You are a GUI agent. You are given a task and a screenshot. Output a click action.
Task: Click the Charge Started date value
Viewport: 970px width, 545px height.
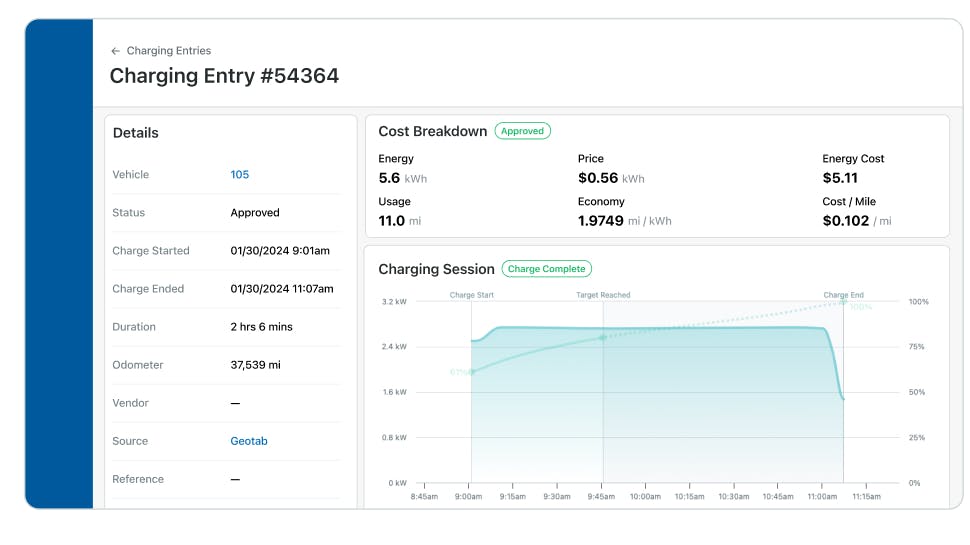[280, 251]
